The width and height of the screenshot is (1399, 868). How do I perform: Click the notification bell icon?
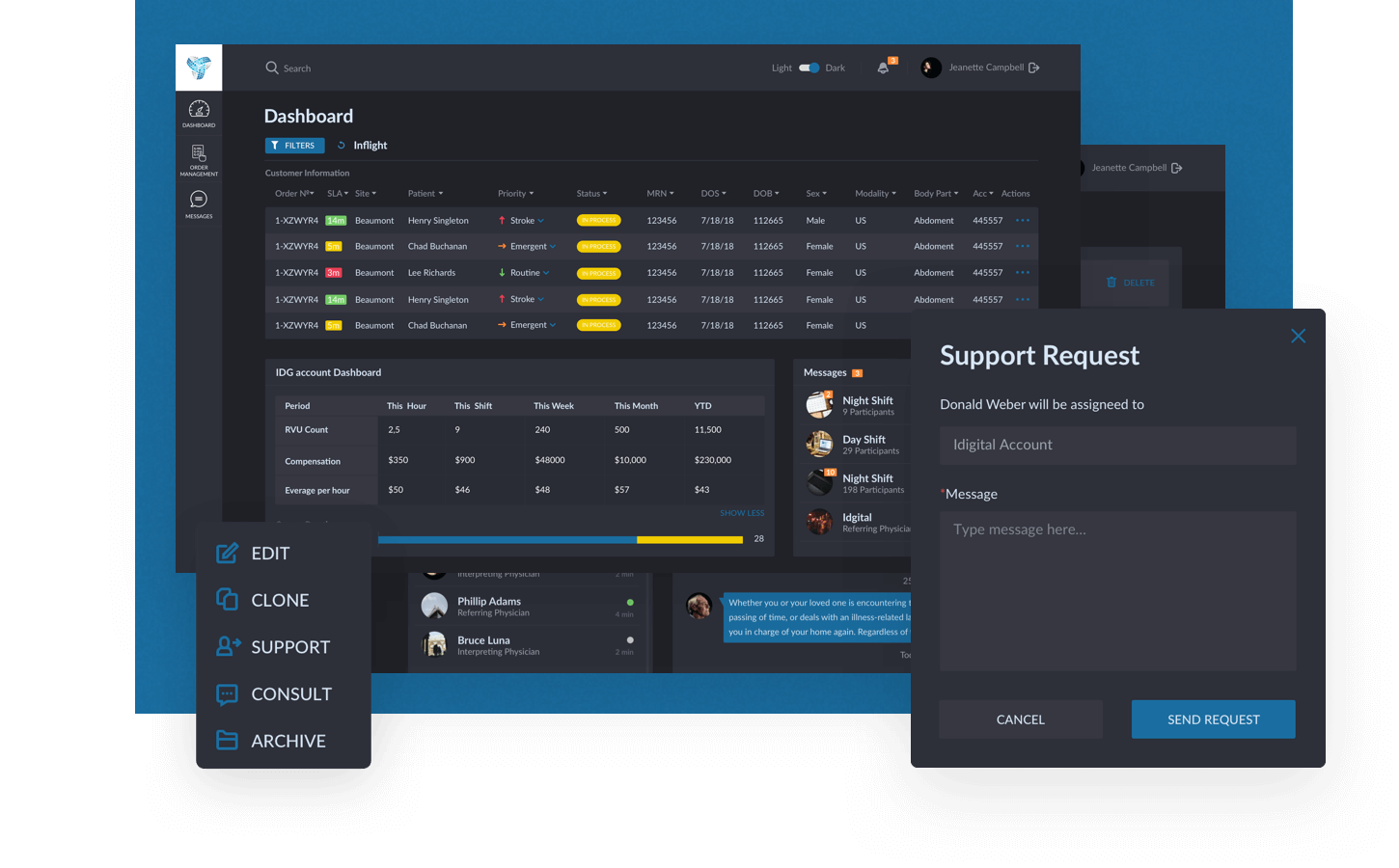click(x=883, y=68)
